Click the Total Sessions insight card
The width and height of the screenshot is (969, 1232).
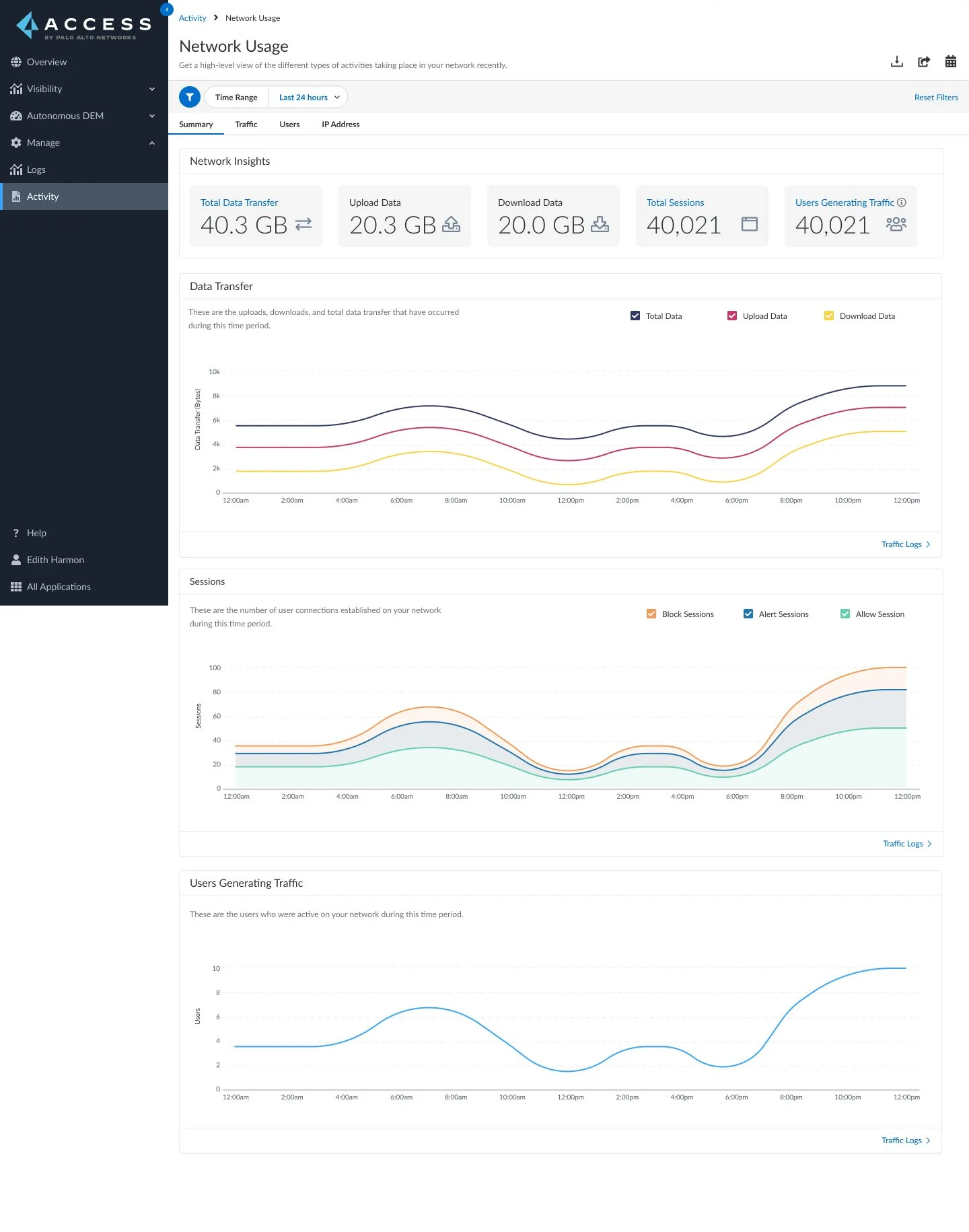tap(702, 216)
